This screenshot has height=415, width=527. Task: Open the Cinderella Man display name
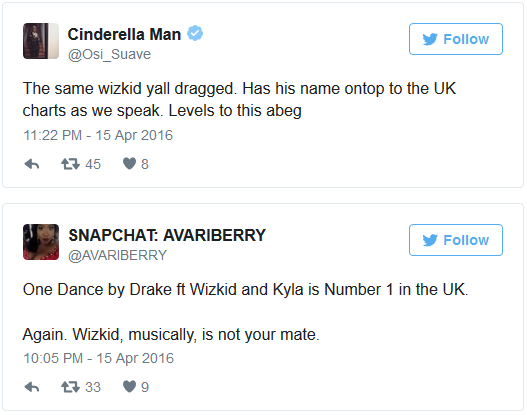(124, 34)
